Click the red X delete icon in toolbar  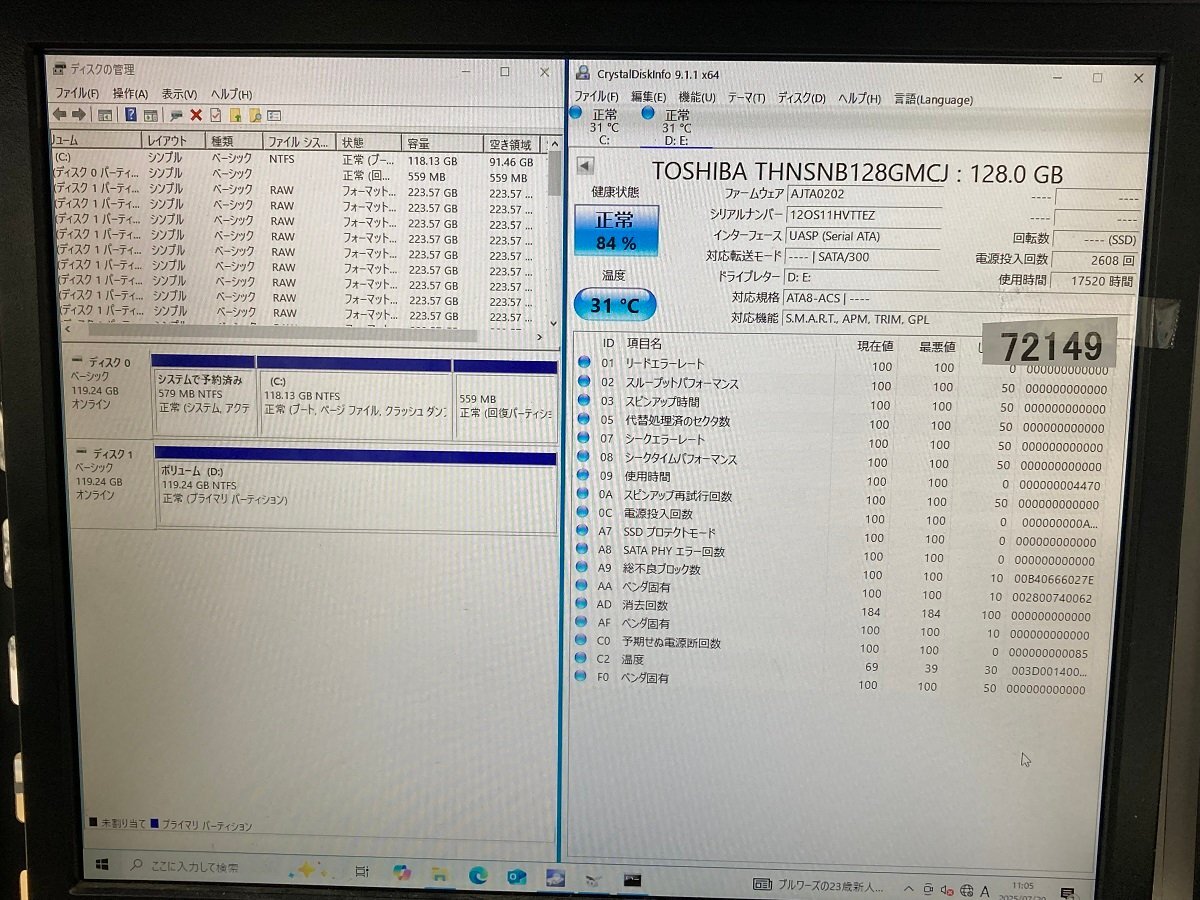point(196,115)
